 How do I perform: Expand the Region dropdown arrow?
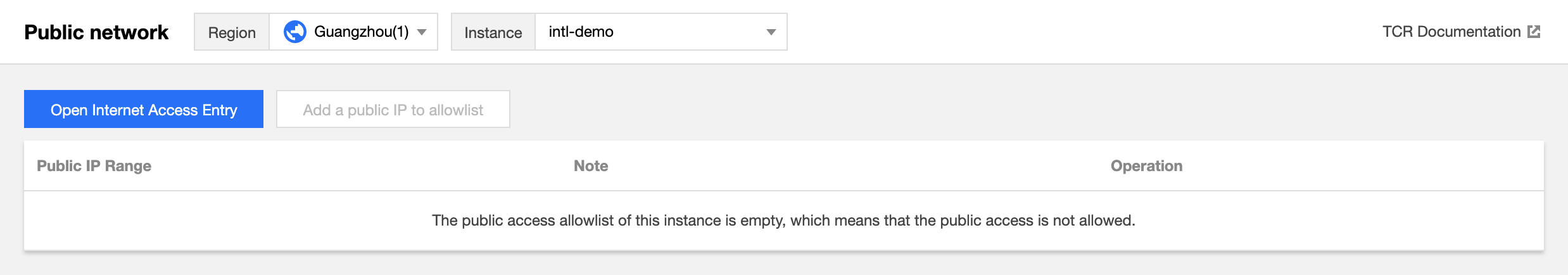[422, 32]
